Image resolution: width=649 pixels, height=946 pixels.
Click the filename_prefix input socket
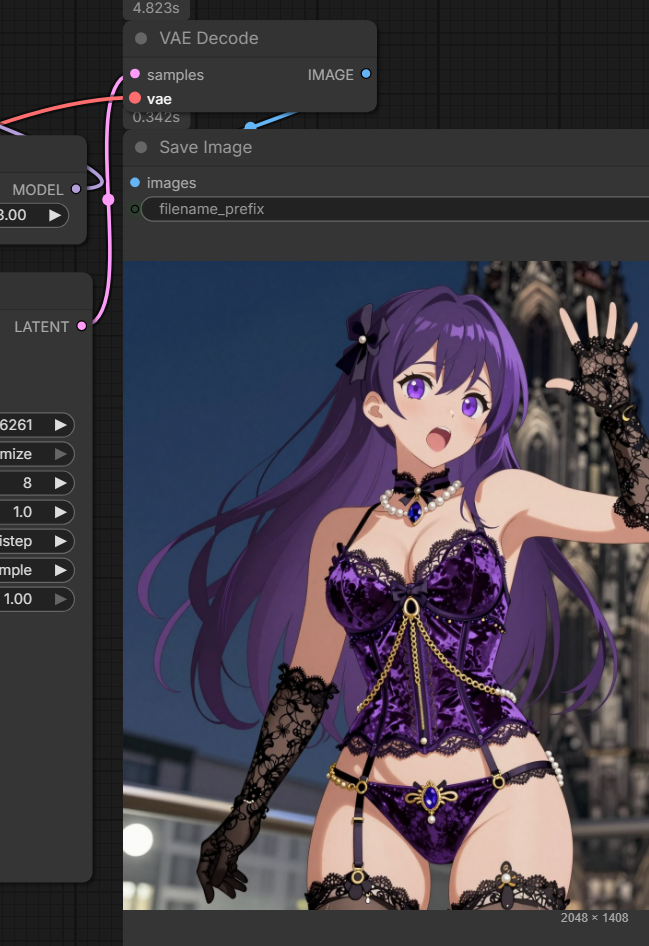tap(135, 209)
